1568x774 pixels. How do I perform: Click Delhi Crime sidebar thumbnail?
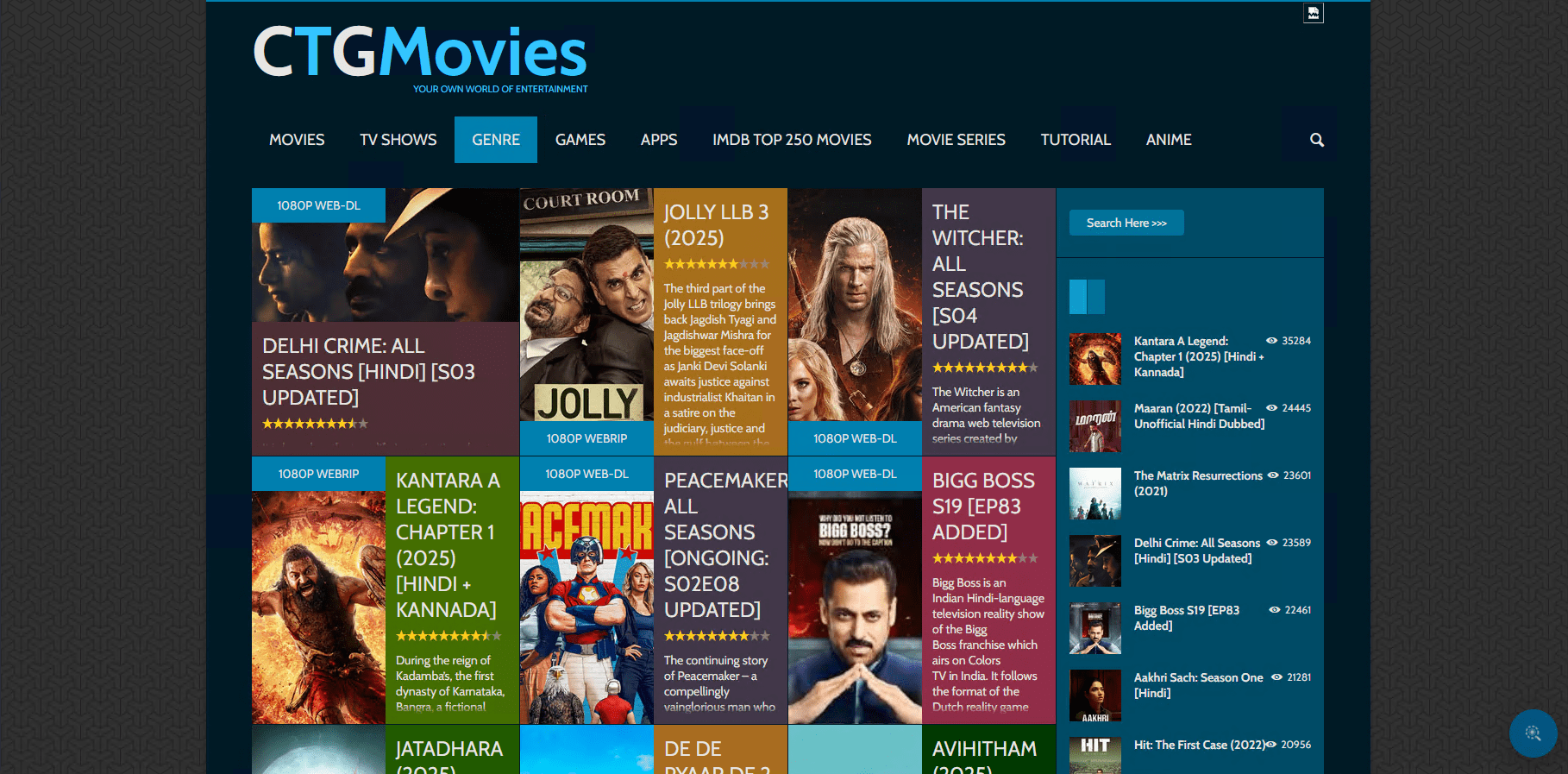click(x=1095, y=561)
